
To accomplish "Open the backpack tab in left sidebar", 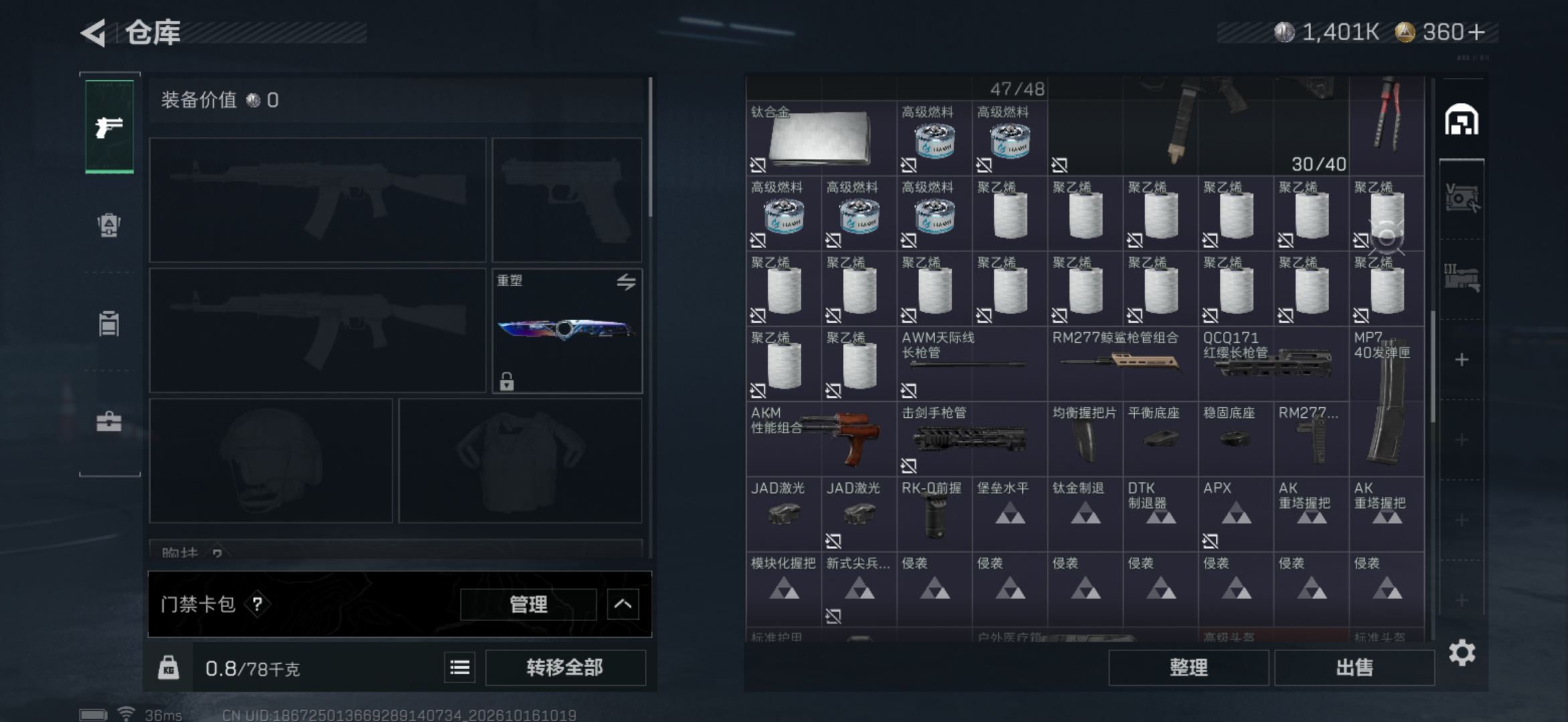I will 109,225.
